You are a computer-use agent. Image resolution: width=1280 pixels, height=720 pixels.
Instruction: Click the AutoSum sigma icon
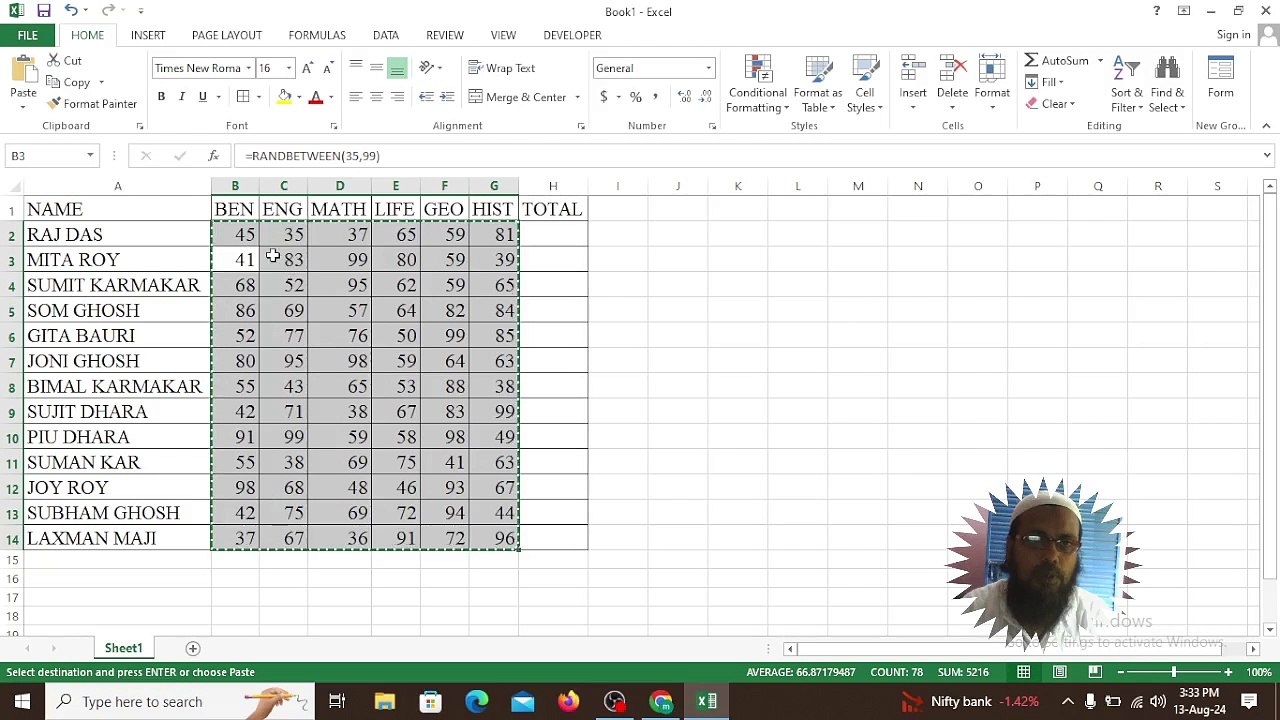(x=1031, y=61)
